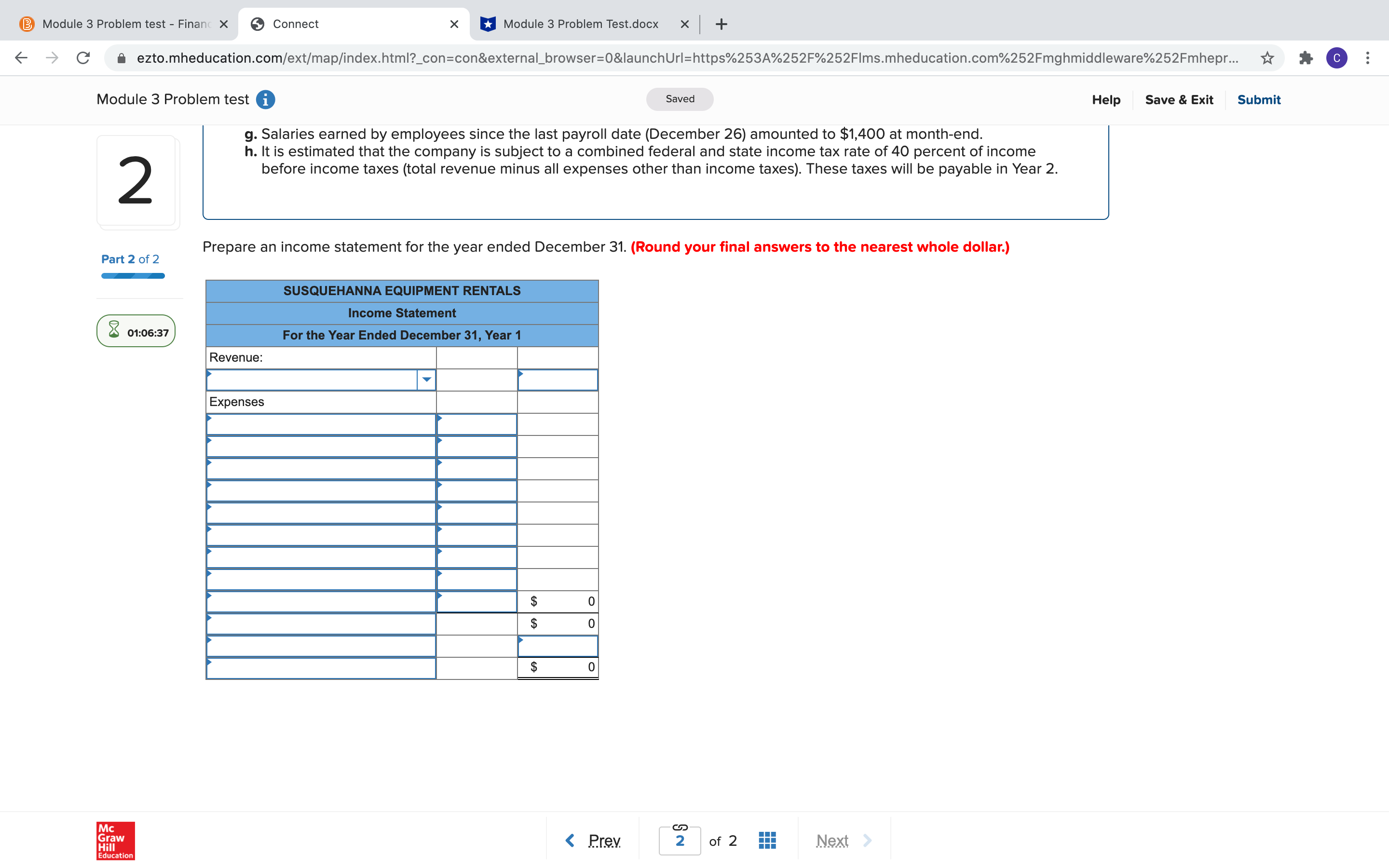Viewport: 1389px width, 868px height.
Task: Expand the revenue account dropdown arrow
Action: point(426,380)
